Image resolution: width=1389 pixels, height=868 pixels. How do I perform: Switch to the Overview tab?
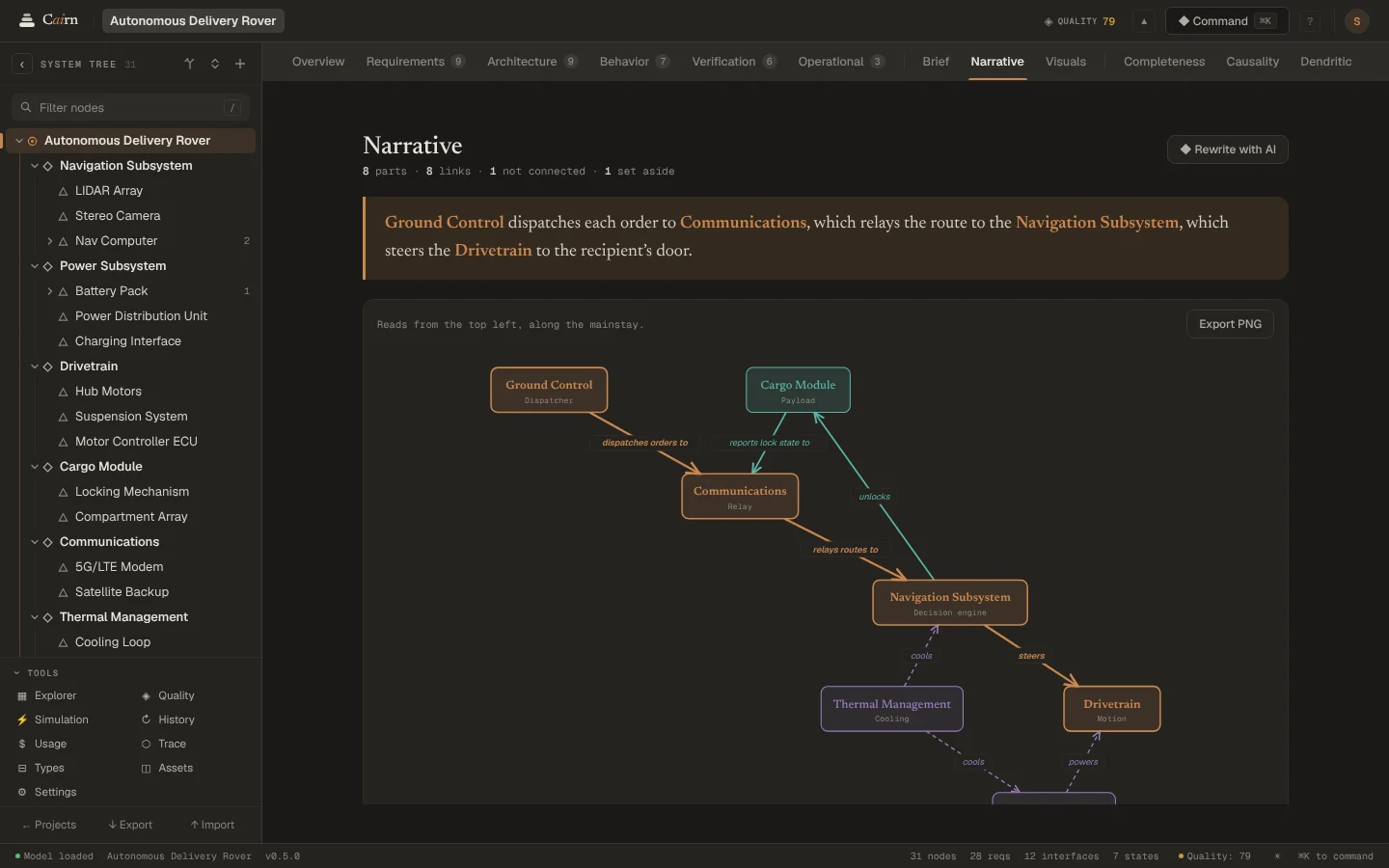[x=318, y=62]
